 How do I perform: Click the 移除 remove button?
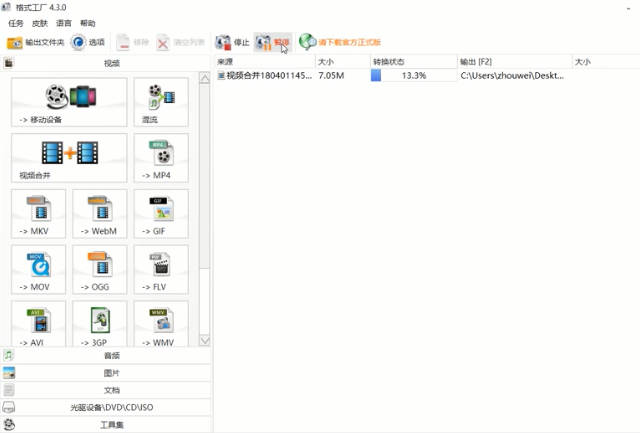(x=133, y=42)
